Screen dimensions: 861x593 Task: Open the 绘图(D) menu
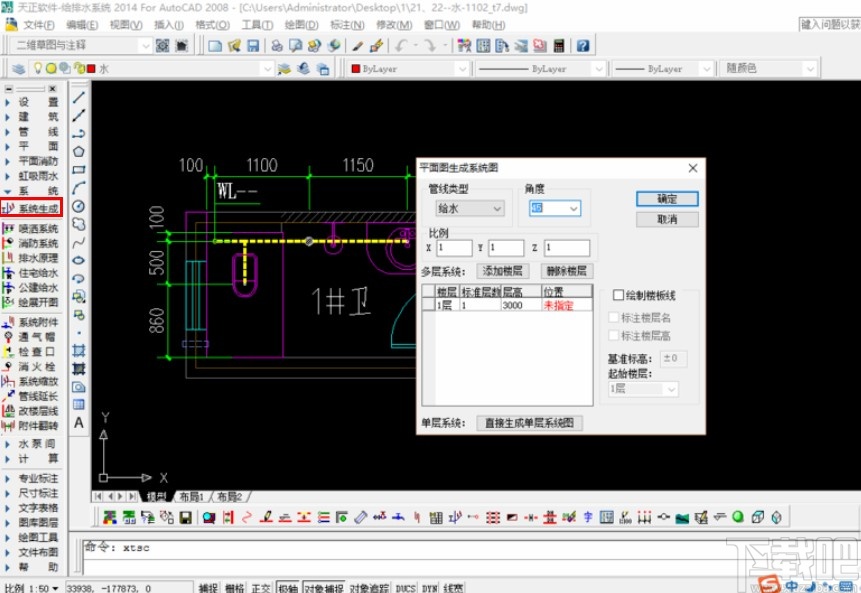301,24
